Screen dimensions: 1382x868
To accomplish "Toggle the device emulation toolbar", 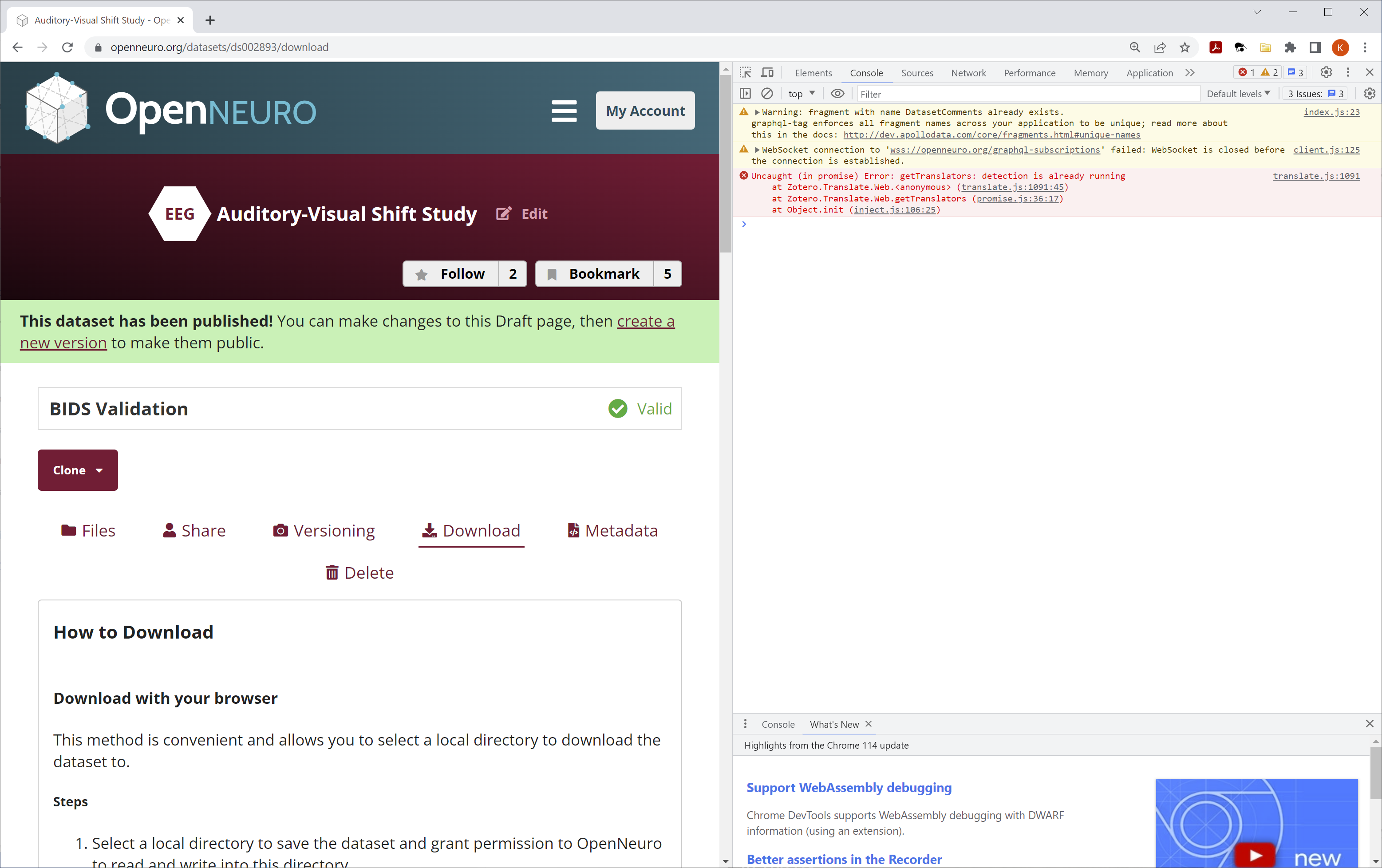I will (767, 72).
